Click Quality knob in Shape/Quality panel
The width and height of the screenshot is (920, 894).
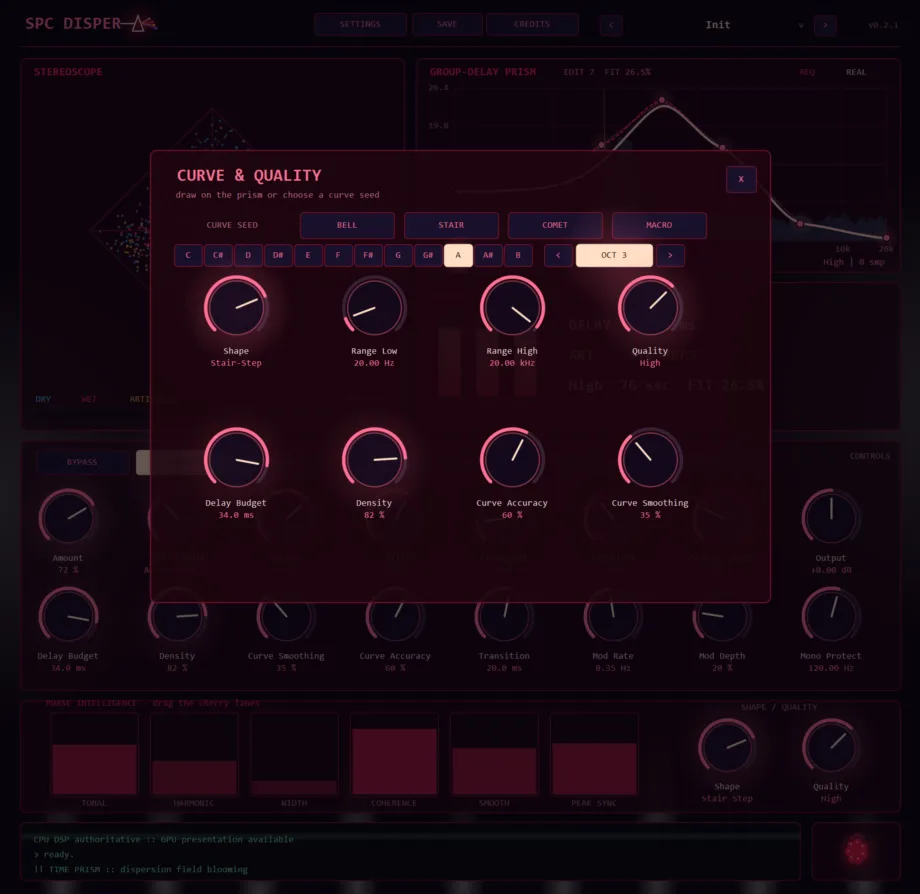(831, 747)
